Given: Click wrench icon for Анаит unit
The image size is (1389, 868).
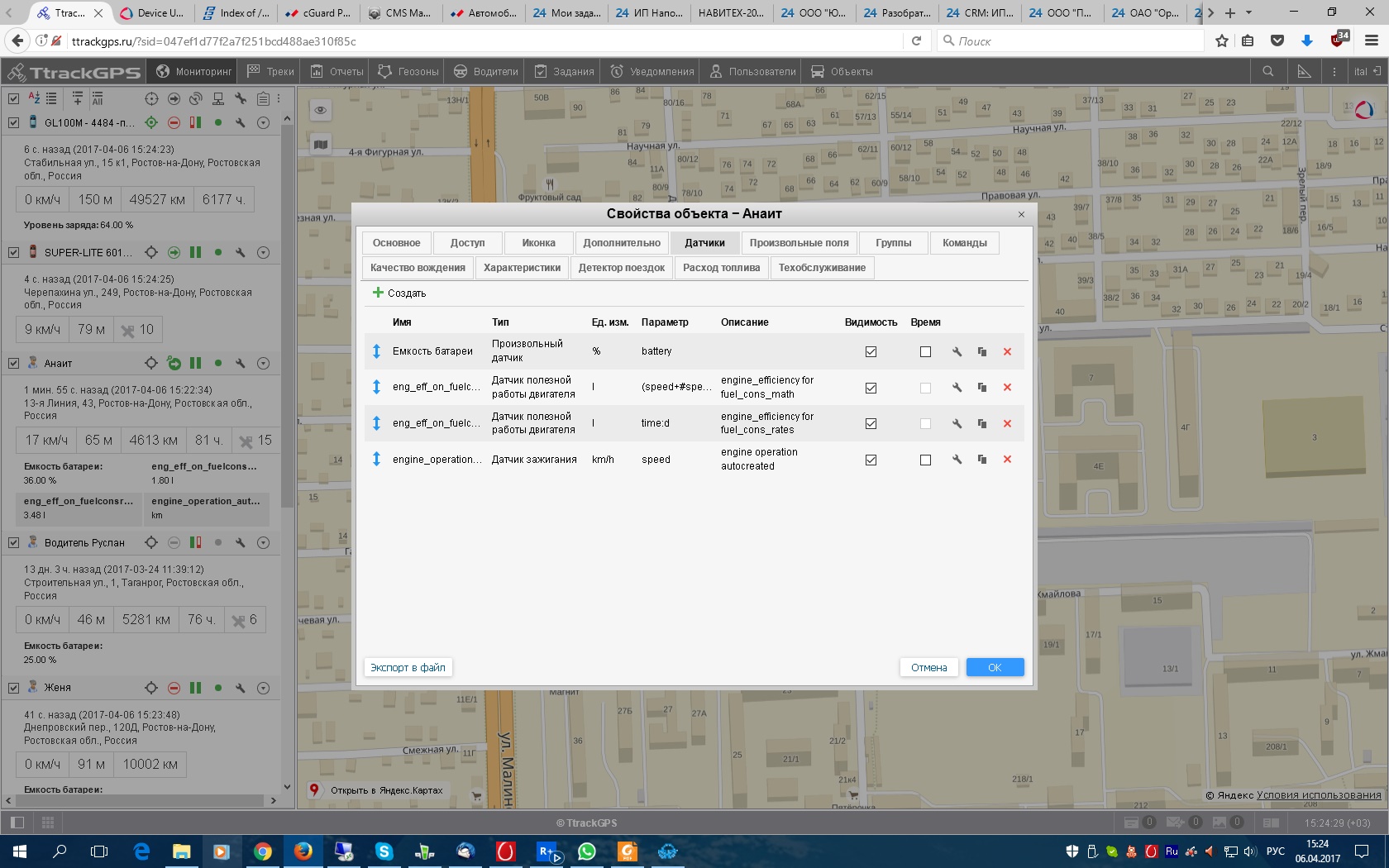Looking at the screenshot, I should click(x=241, y=363).
